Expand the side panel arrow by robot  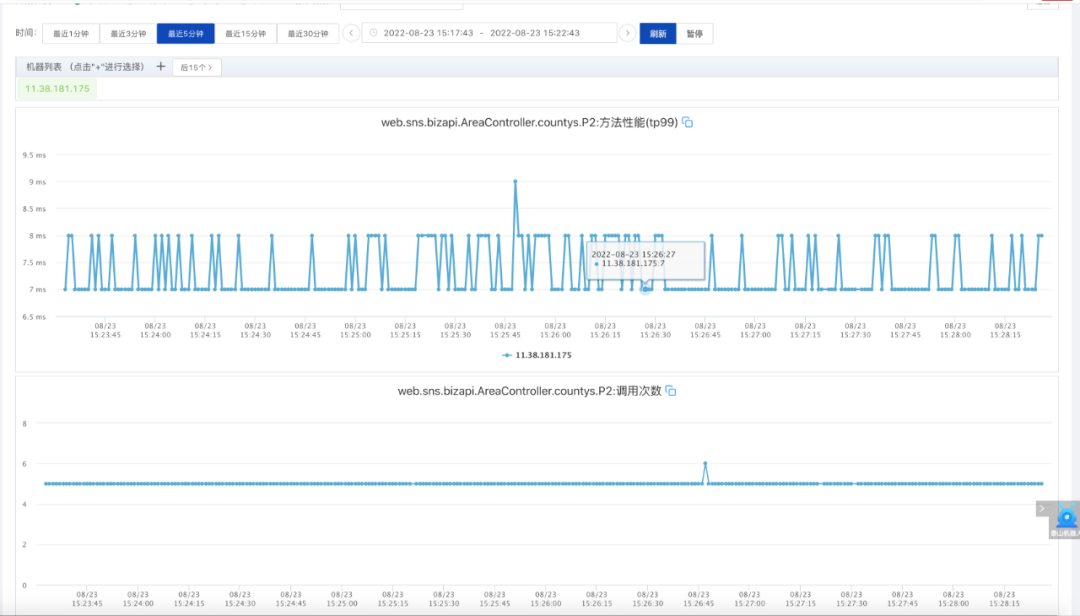1042,509
